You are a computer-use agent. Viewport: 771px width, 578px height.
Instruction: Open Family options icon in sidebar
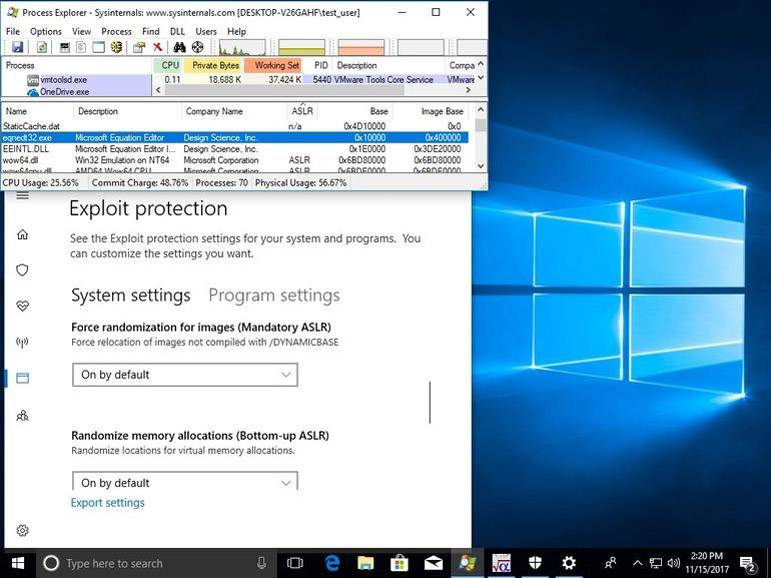22,414
